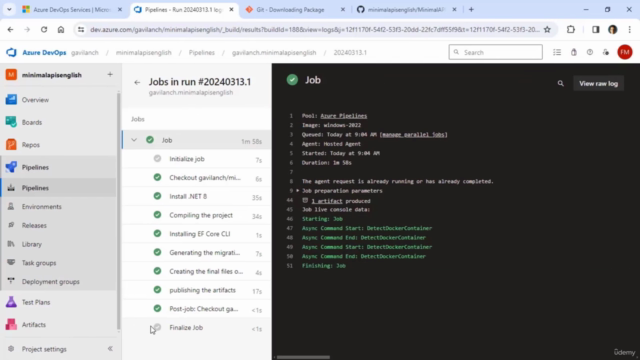Click the Search box in header
This screenshot has height=360, width=640.
click(x=496, y=52)
